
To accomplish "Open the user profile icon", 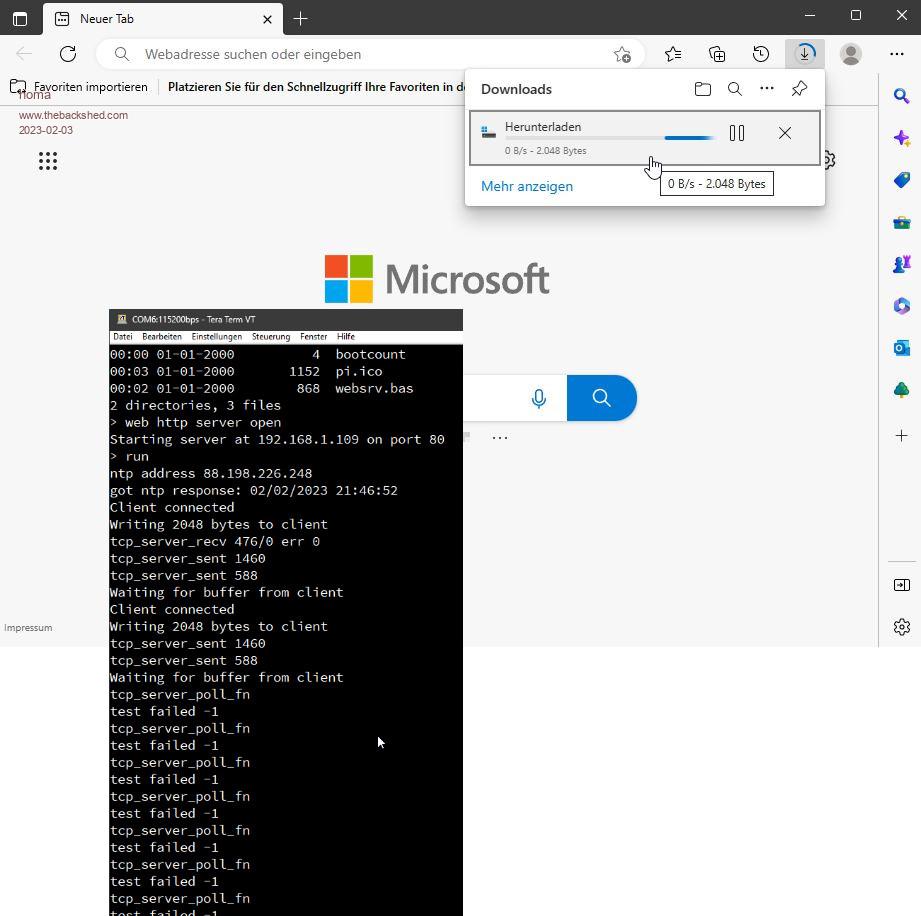I will tap(851, 54).
